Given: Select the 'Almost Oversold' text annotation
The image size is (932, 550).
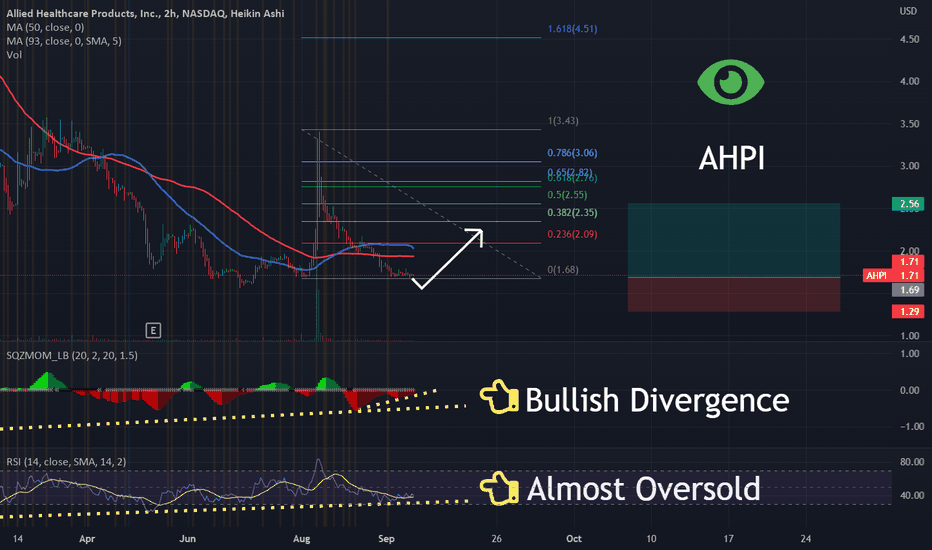Looking at the screenshot, I should 644,489.
